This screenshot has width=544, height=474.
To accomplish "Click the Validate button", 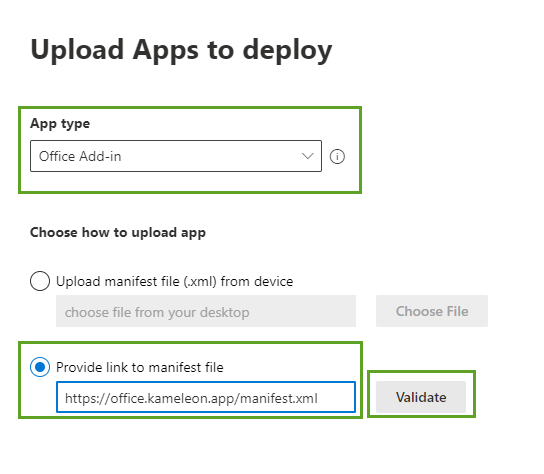I will click(421, 397).
